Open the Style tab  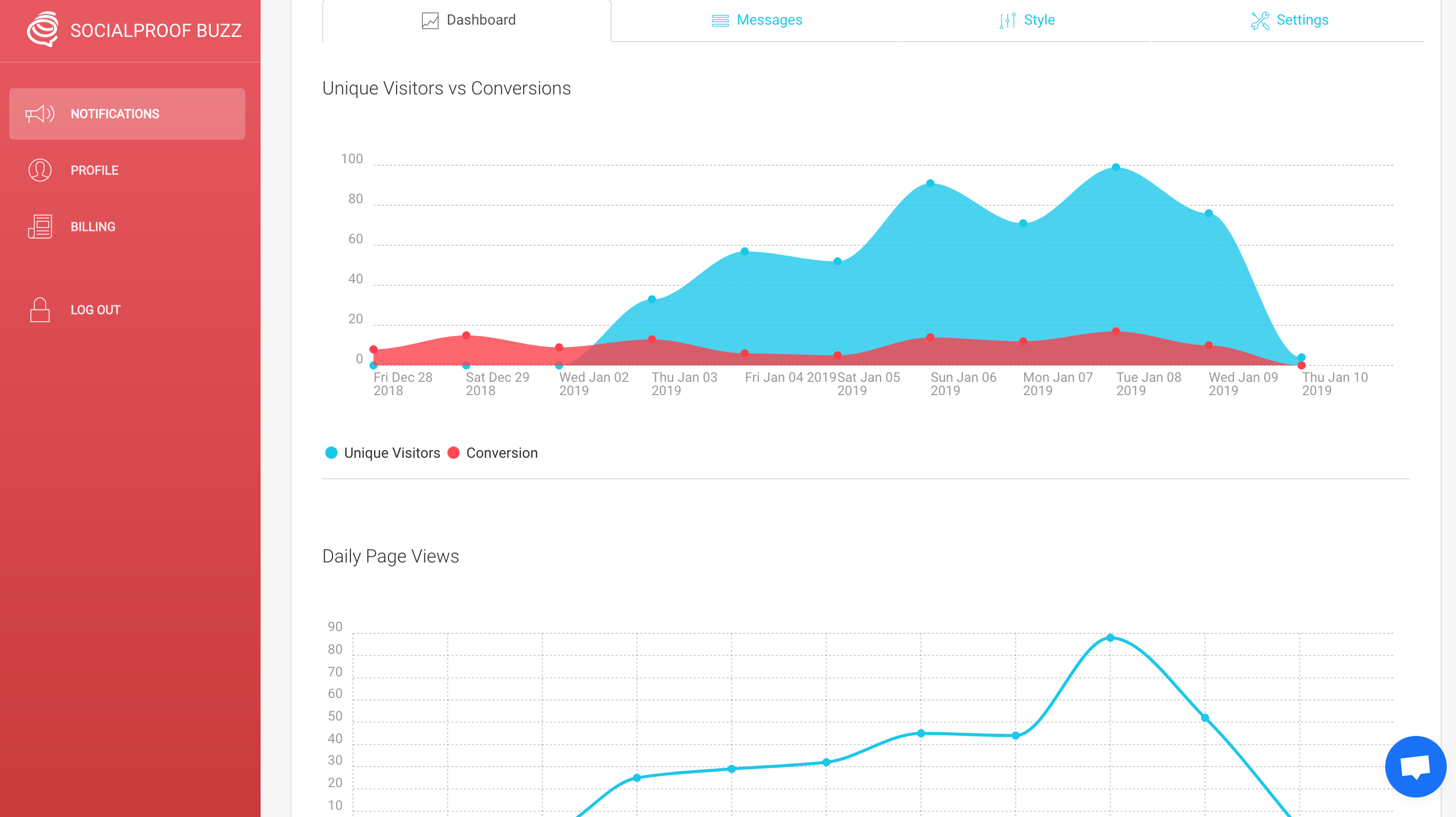(x=1039, y=21)
